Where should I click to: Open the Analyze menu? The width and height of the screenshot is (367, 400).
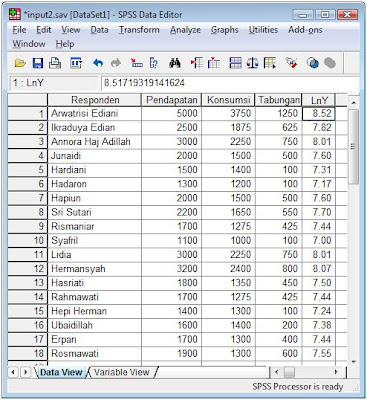185,30
